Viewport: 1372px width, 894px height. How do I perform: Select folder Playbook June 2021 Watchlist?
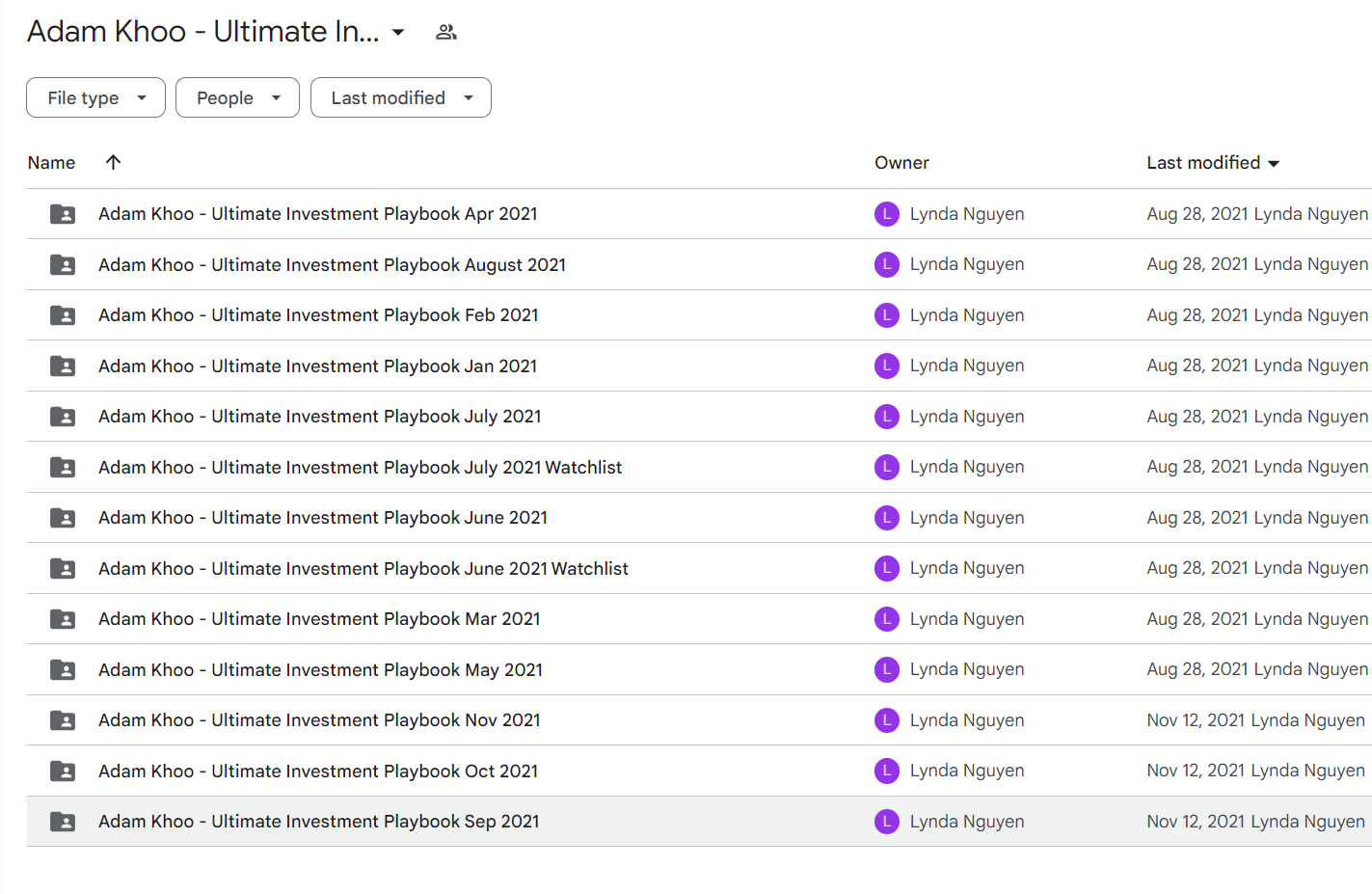pos(363,568)
